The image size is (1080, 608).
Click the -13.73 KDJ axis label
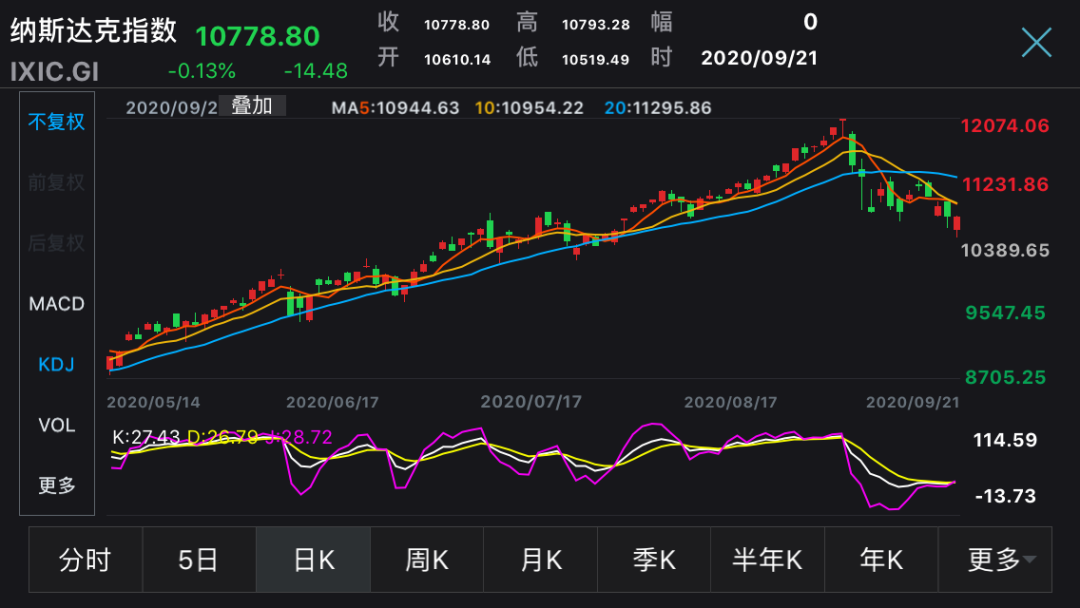tap(1006, 496)
